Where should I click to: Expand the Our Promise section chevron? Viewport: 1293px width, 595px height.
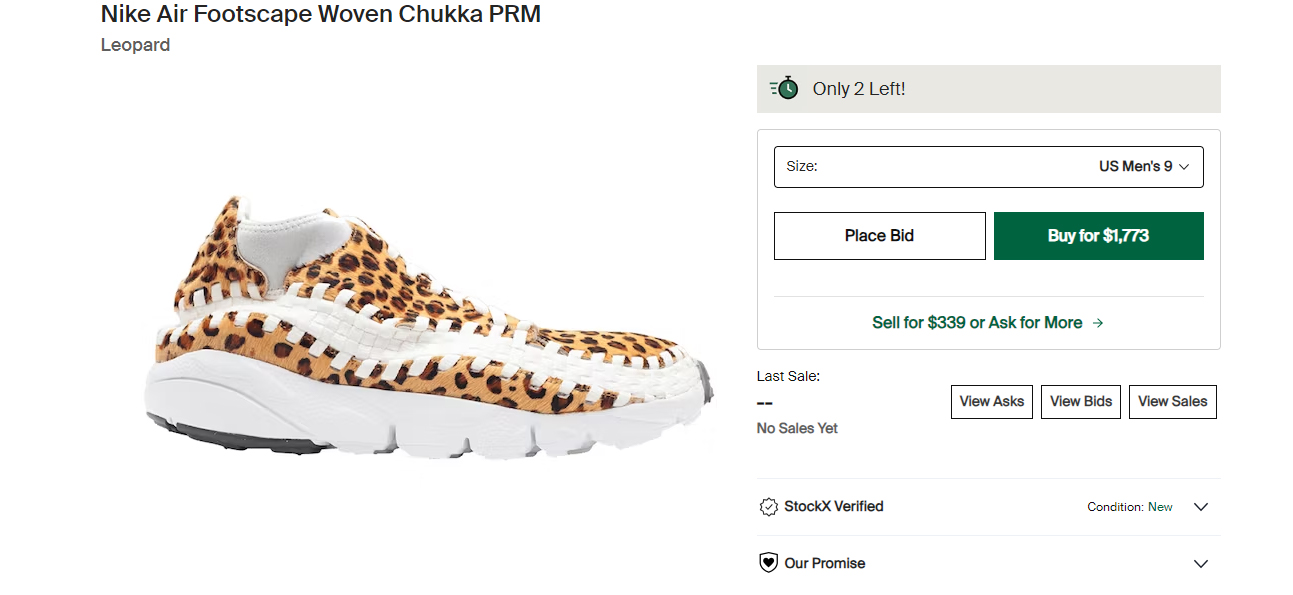pos(1201,564)
